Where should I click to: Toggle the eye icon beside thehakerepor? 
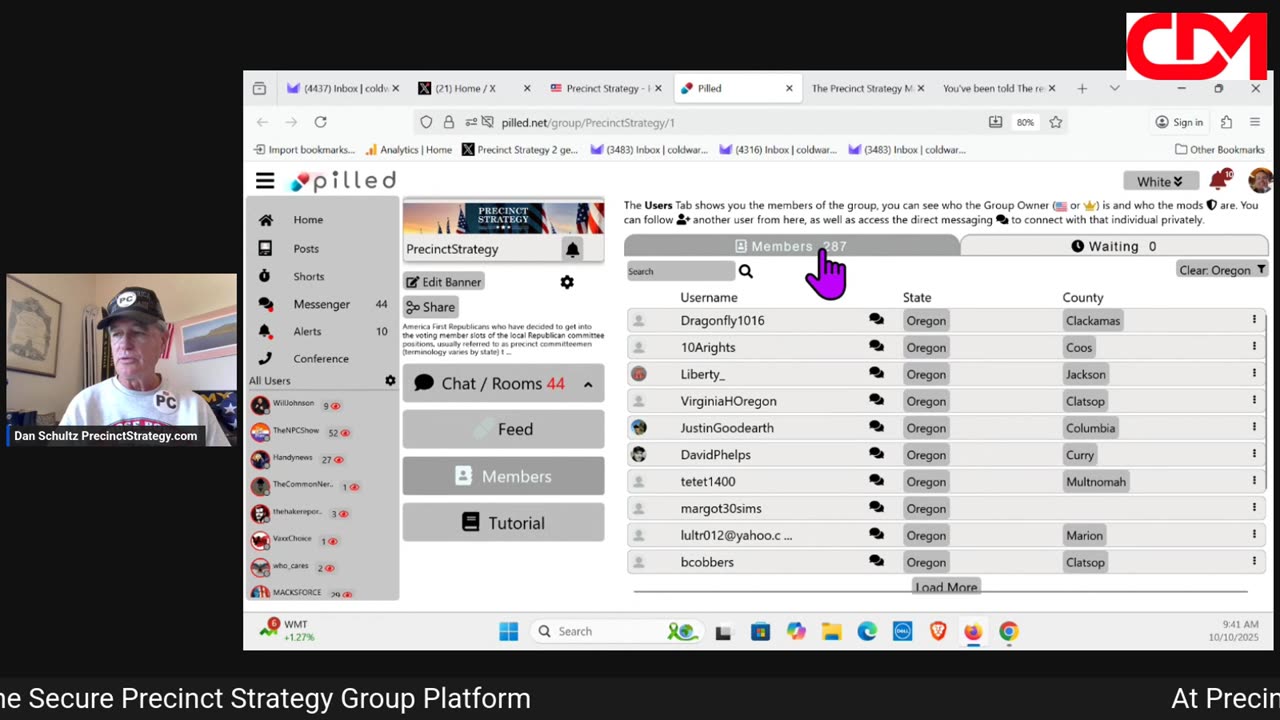344,514
